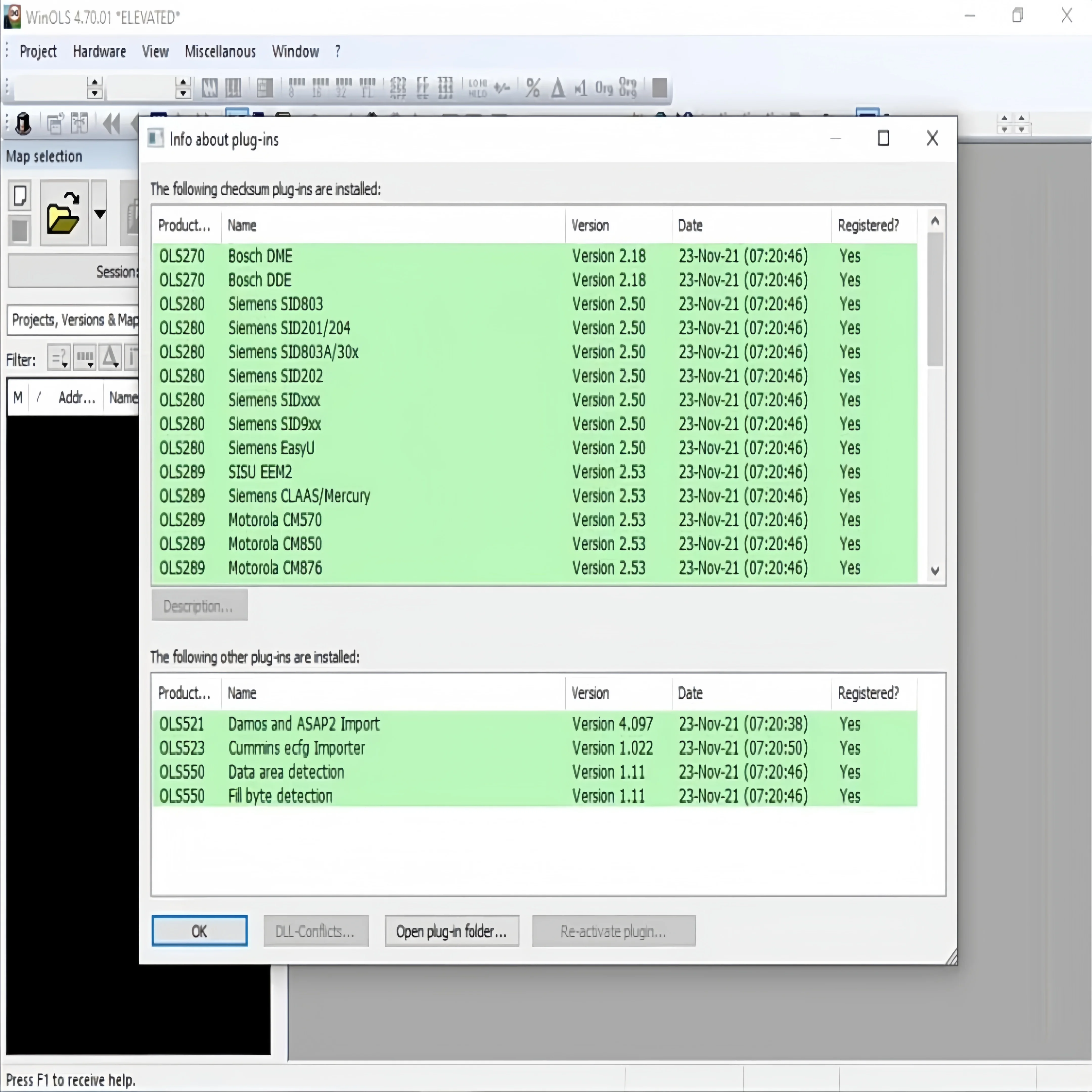1092x1092 pixels.
Task: Open the dropdown next to the folder icon
Action: tap(100, 214)
